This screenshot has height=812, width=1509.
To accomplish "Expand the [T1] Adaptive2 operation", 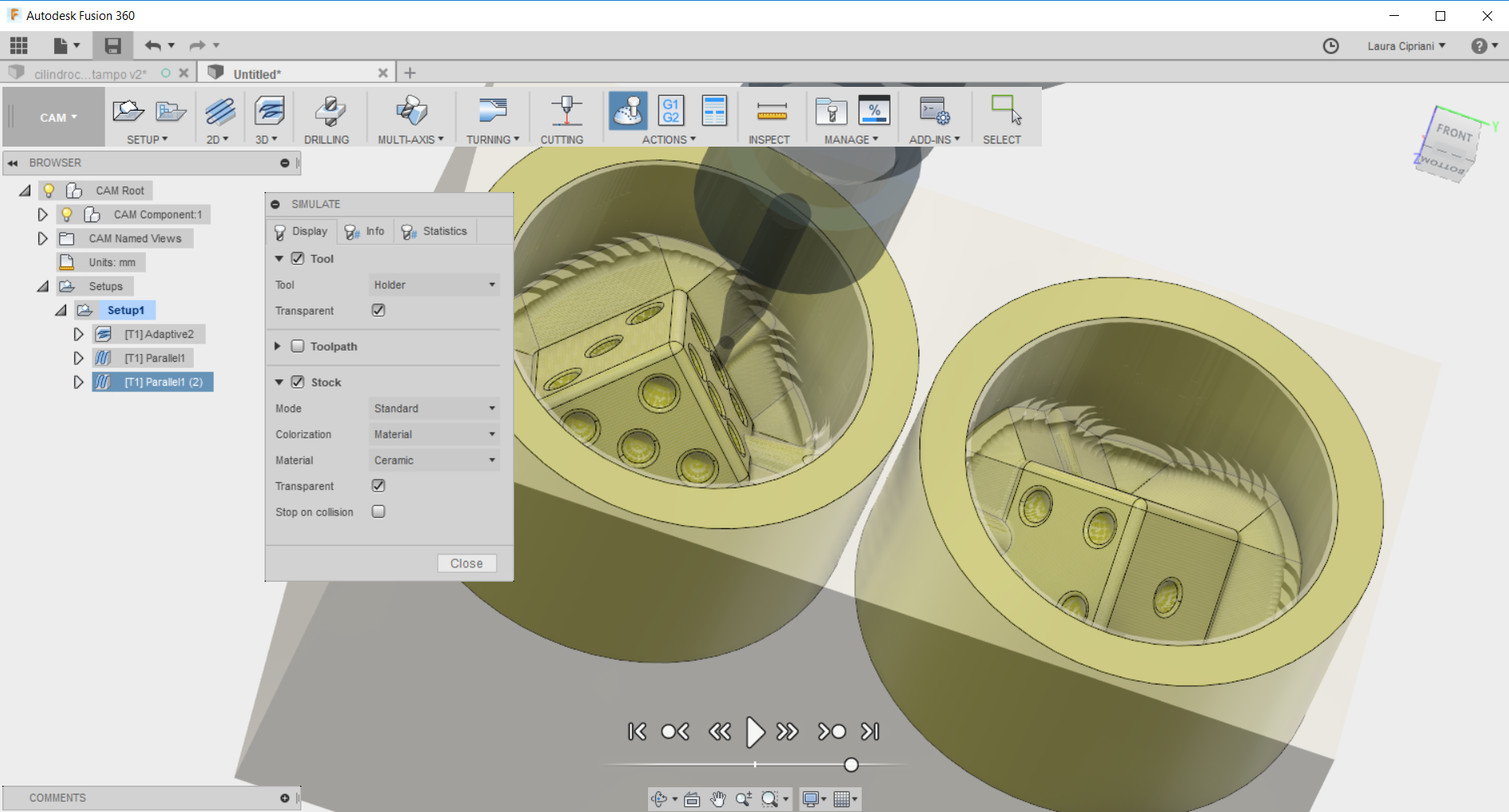I will coord(78,334).
